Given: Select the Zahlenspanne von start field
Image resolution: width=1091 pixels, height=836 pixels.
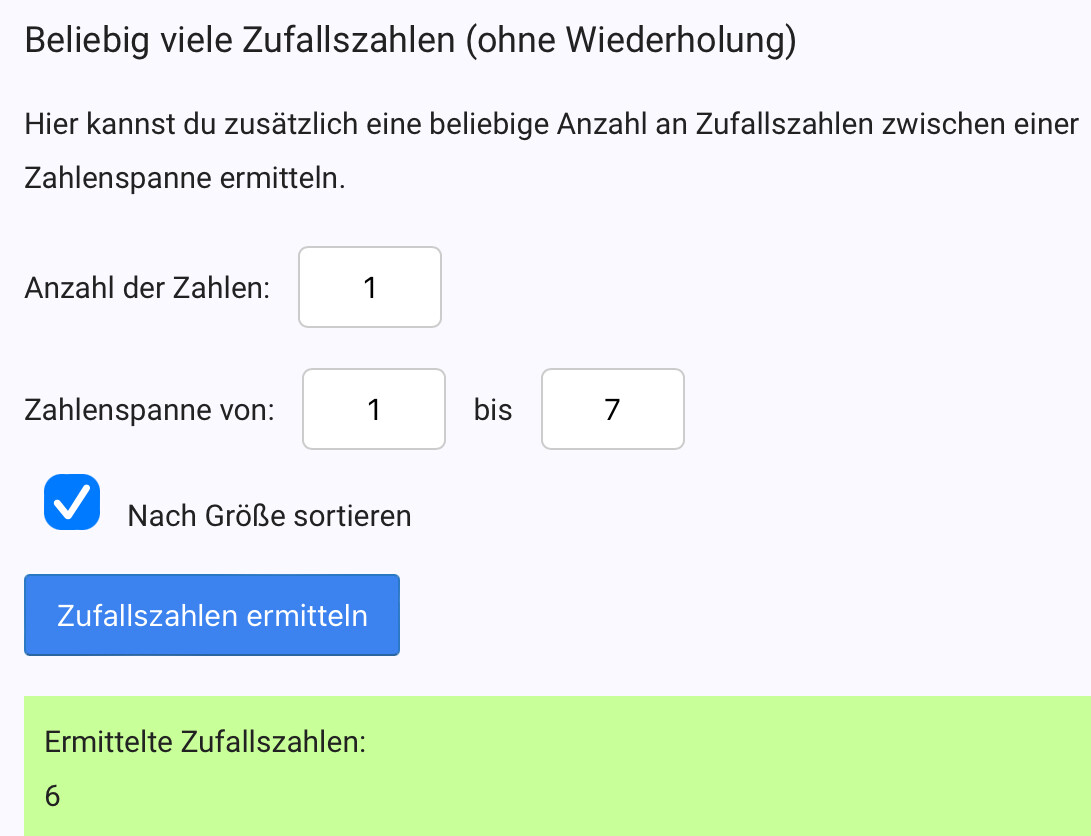Looking at the screenshot, I should 374,409.
